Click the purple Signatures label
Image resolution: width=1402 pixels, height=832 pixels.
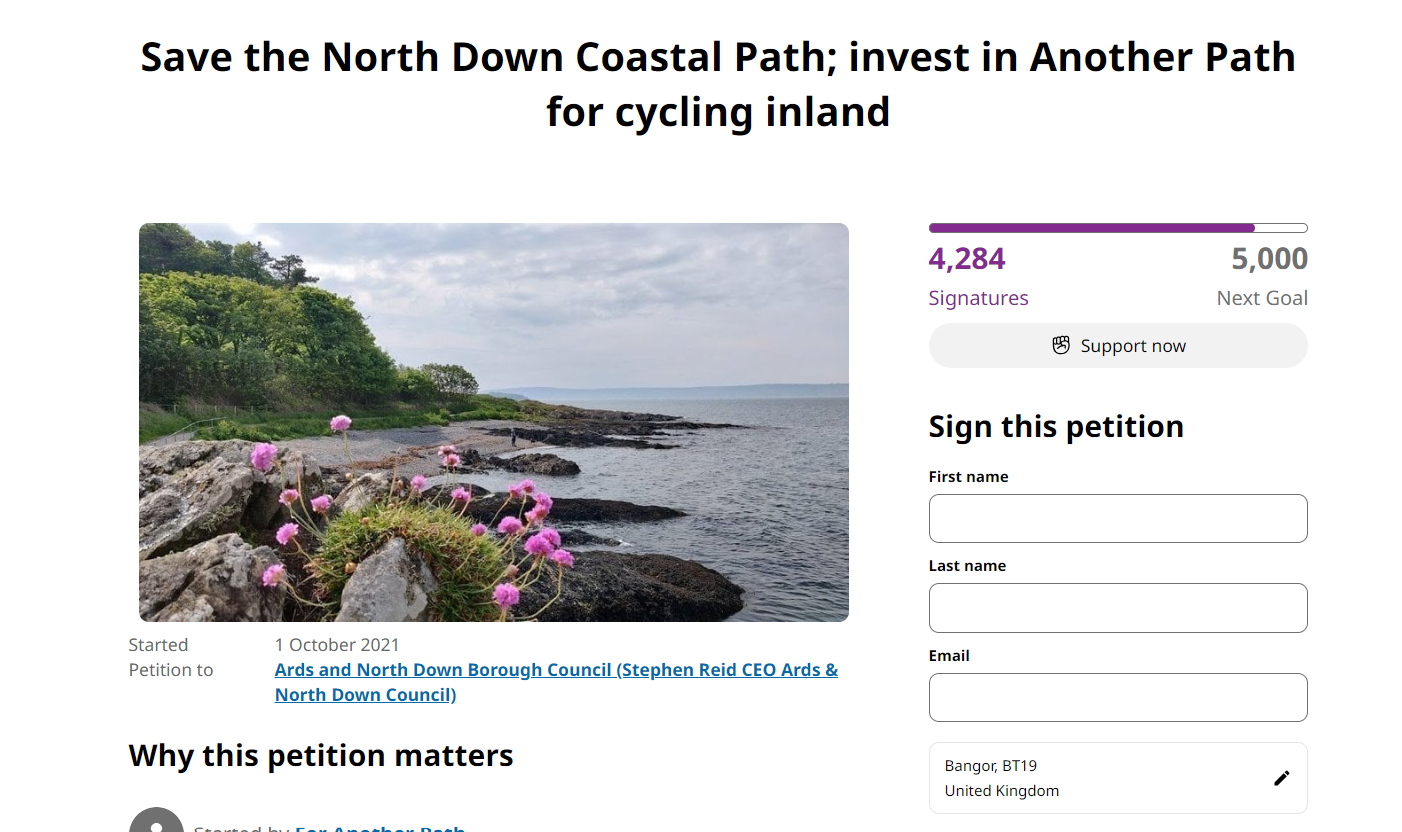click(x=978, y=298)
